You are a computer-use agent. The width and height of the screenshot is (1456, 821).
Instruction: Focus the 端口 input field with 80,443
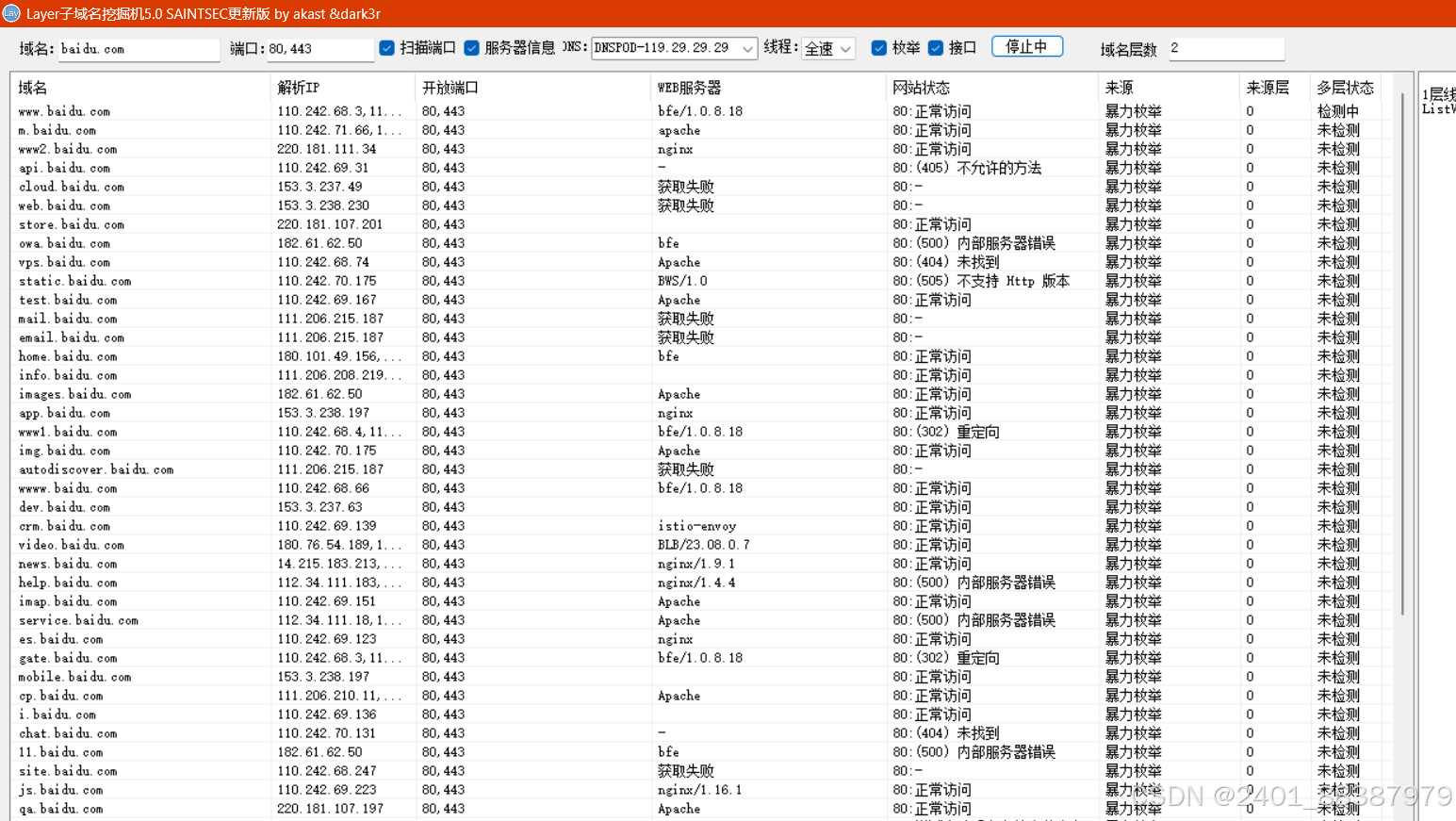(320, 49)
